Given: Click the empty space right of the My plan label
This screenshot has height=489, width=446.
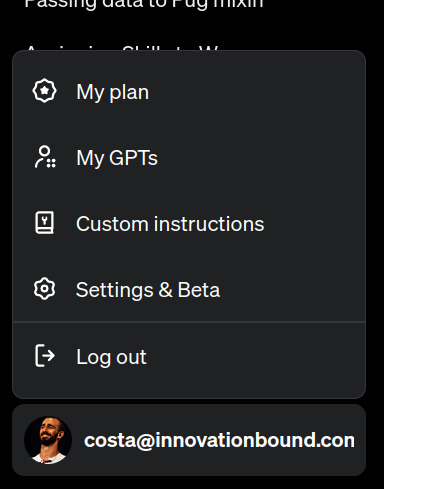Looking at the screenshot, I should point(257,92).
